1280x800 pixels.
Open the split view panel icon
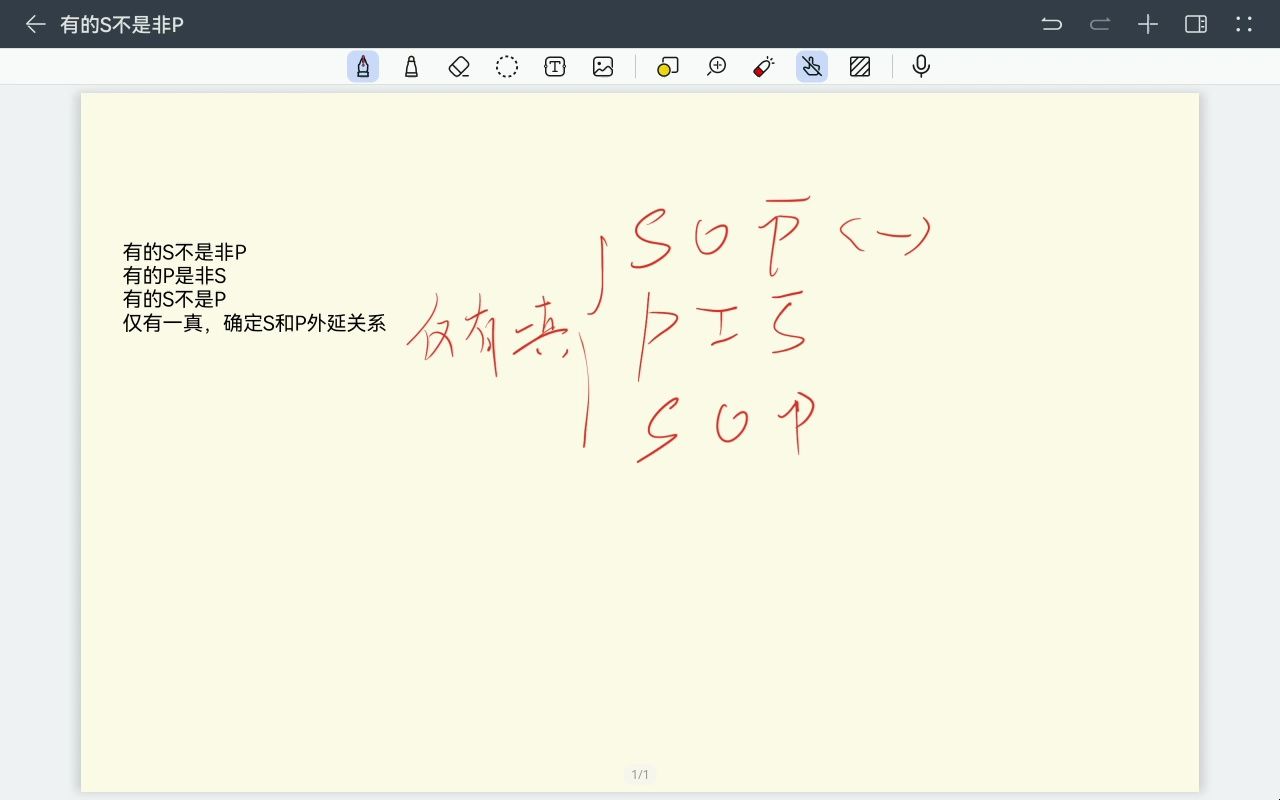pyautogui.click(x=1196, y=24)
